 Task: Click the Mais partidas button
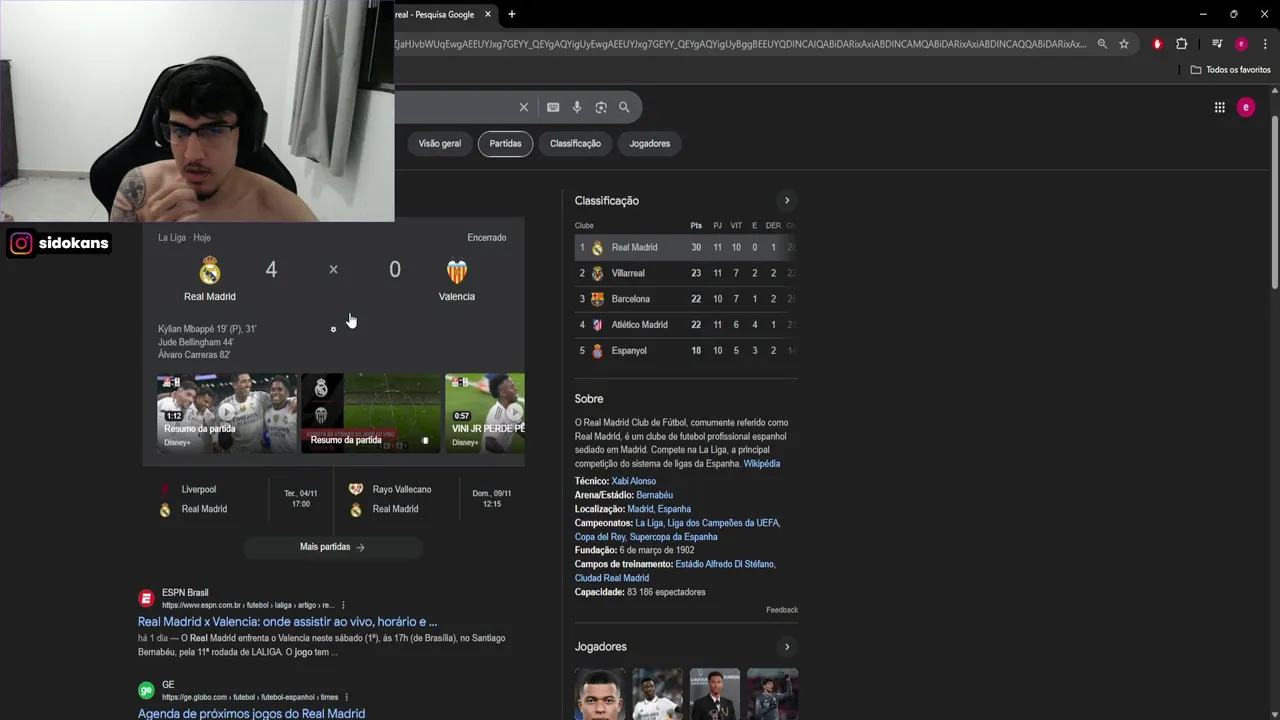coord(333,547)
